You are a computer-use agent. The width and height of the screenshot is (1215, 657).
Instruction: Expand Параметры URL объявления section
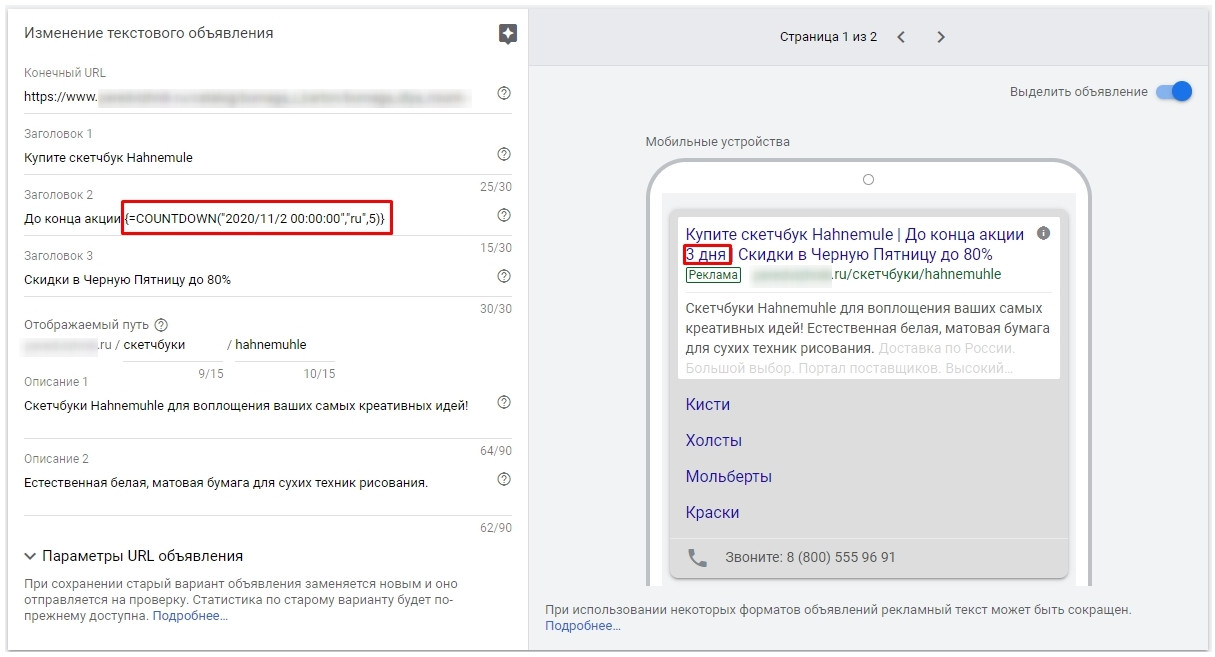[133, 556]
